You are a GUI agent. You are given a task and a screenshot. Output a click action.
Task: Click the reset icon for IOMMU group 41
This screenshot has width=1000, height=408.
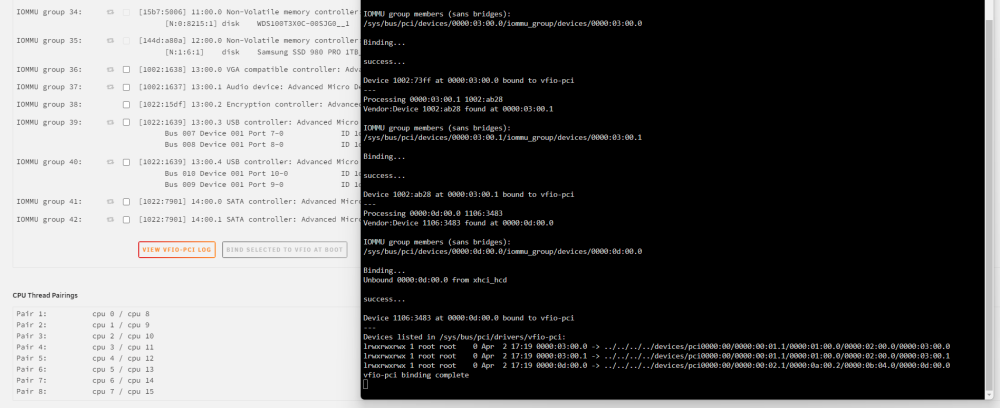point(110,202)
